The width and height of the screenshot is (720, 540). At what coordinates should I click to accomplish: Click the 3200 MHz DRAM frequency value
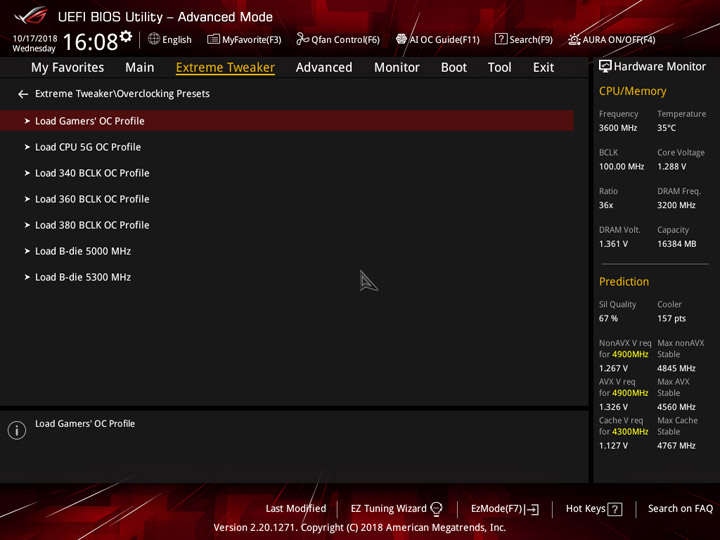[x=676, y=205]
